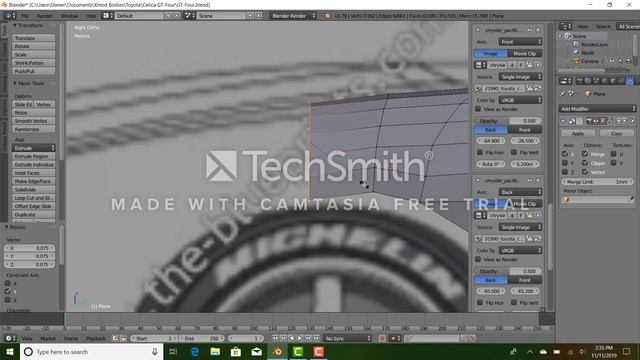Click the Info editor type icon
Screen dimensions: 640x360
pos(10,16)
